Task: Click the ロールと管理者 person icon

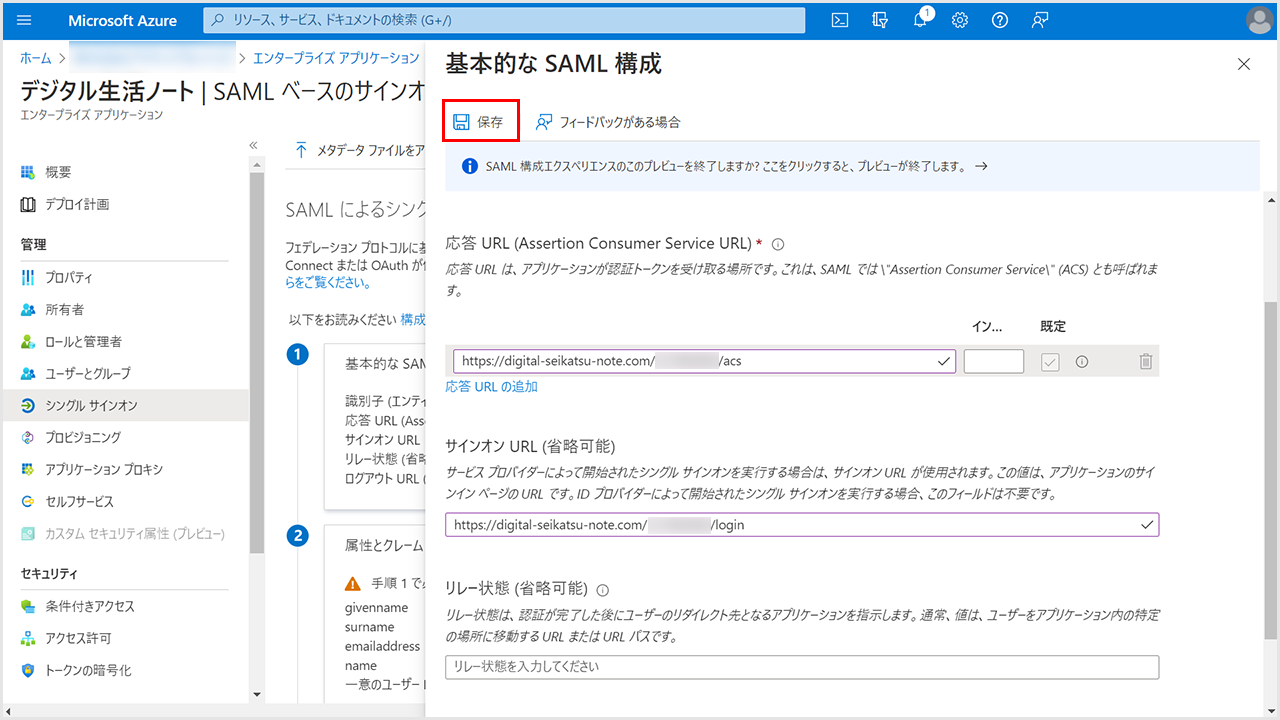Action: [x=28, y=341]
